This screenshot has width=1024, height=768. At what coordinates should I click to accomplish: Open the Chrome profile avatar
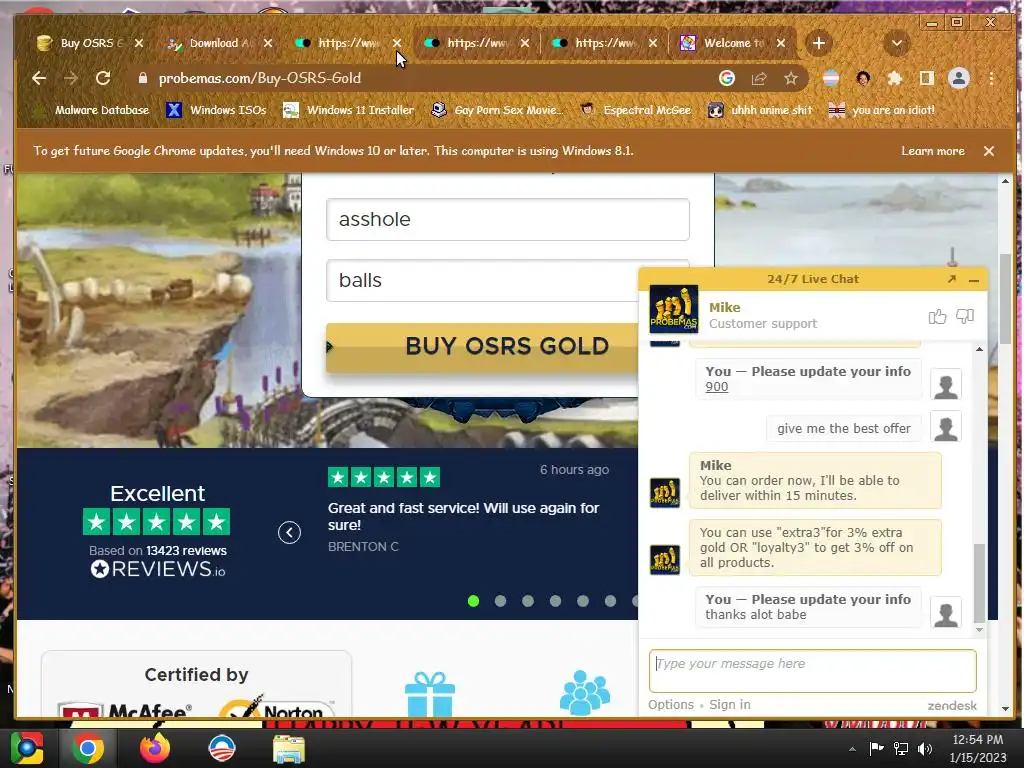coord(959,78)
